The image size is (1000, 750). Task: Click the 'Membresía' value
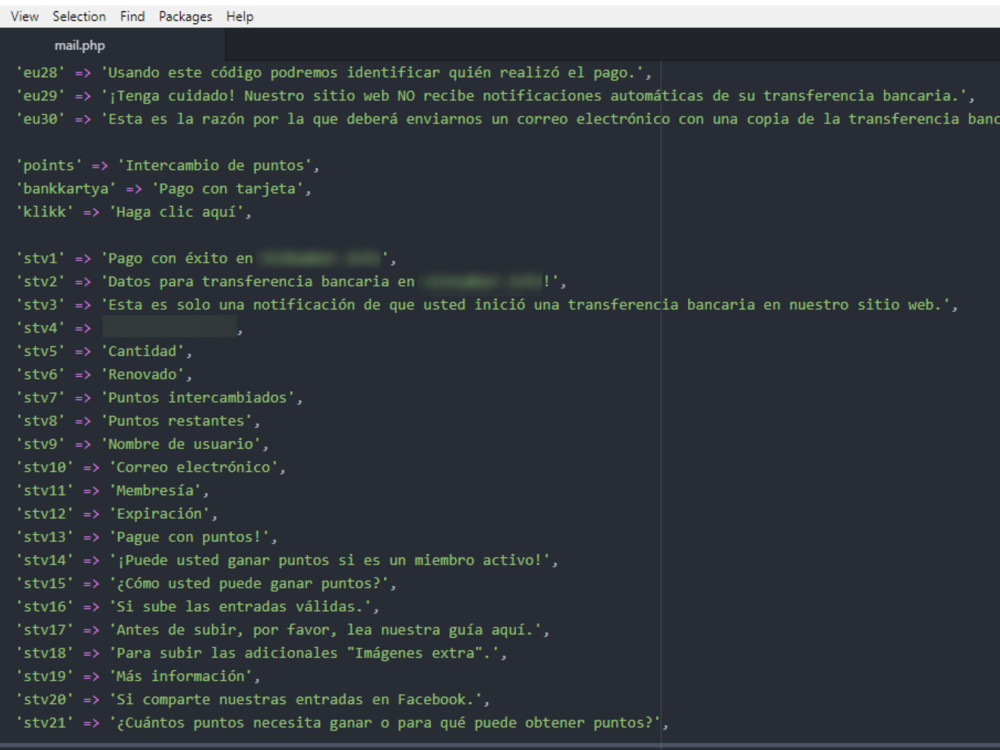click(155, 490)
